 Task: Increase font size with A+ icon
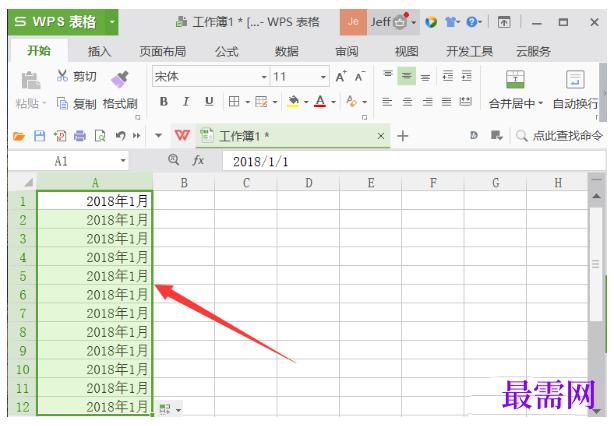tap(341, 76)
